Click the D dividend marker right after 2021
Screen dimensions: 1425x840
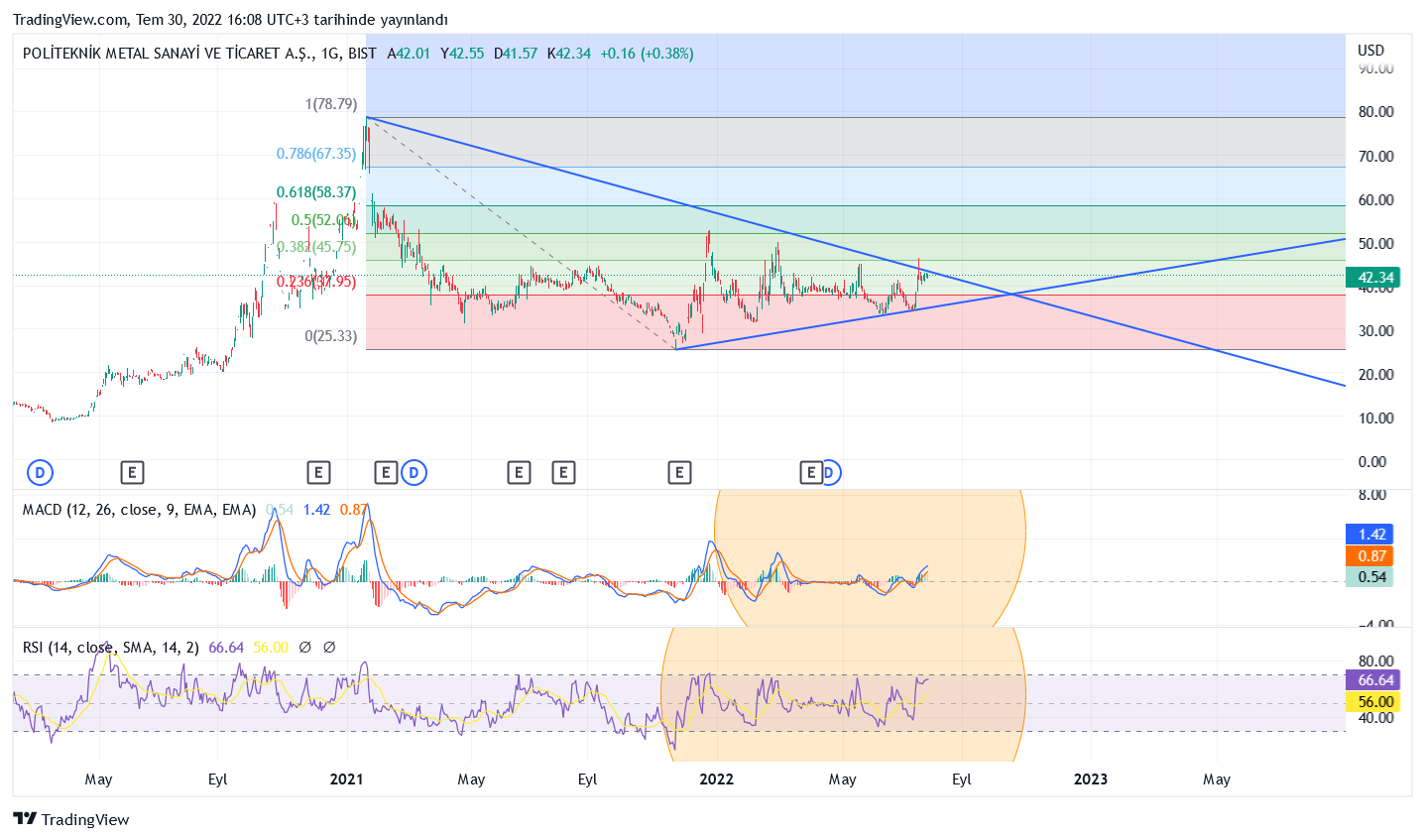[415, 473]
